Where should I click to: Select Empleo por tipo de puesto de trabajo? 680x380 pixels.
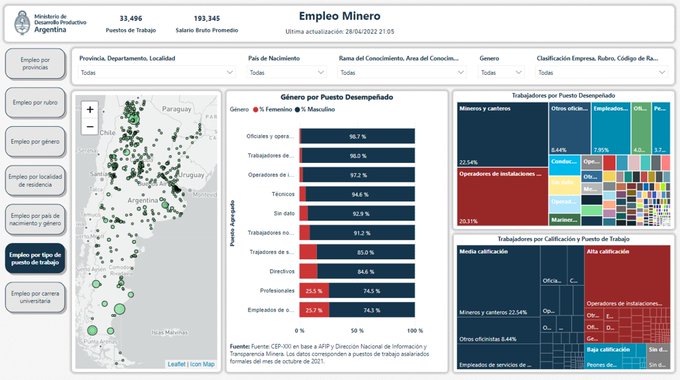tap(35, 259)
